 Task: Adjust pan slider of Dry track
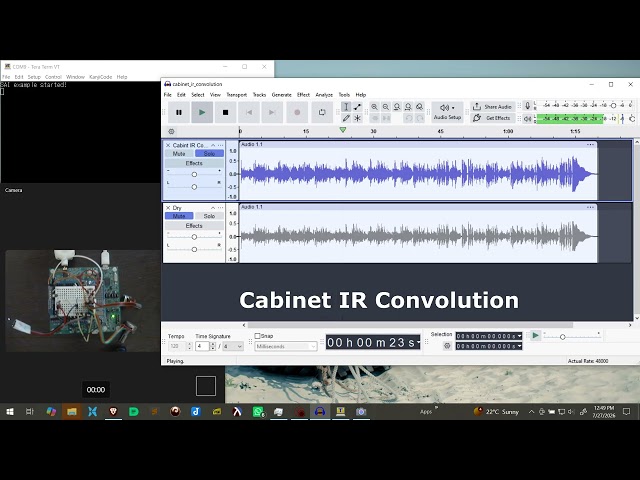pos(194,249)
